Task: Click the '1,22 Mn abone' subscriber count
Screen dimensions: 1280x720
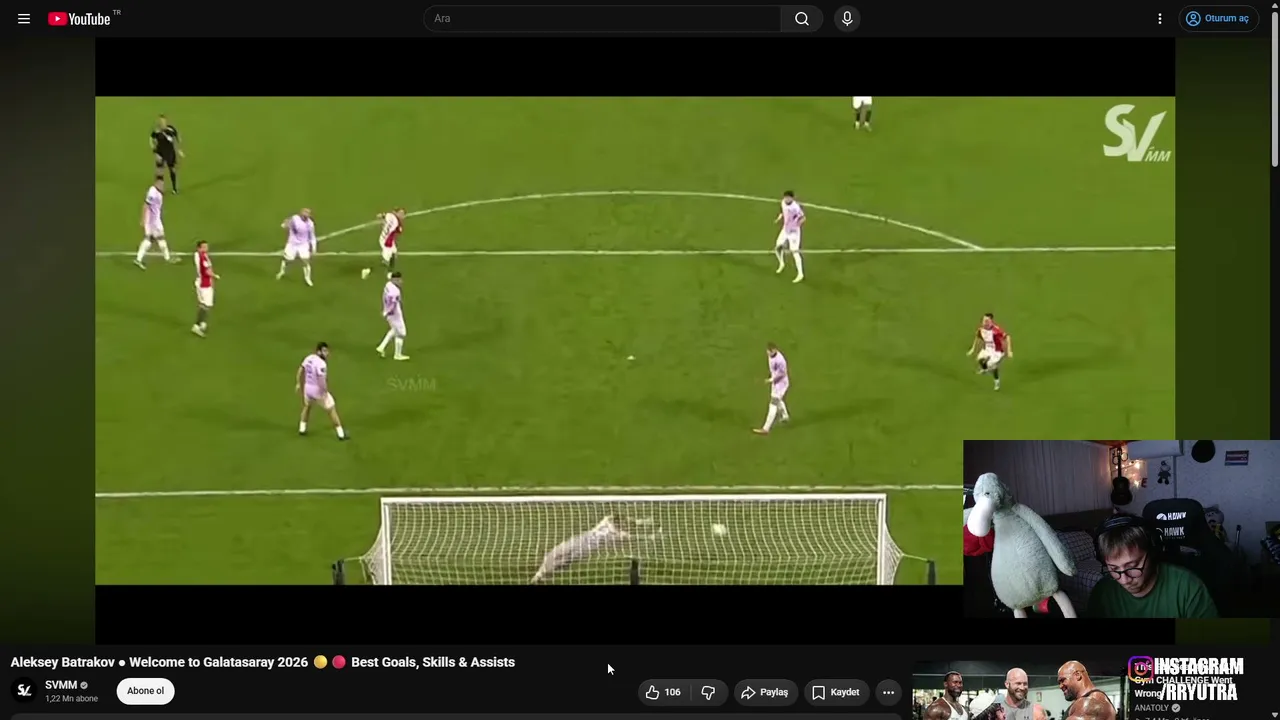Action: (72, 699)
